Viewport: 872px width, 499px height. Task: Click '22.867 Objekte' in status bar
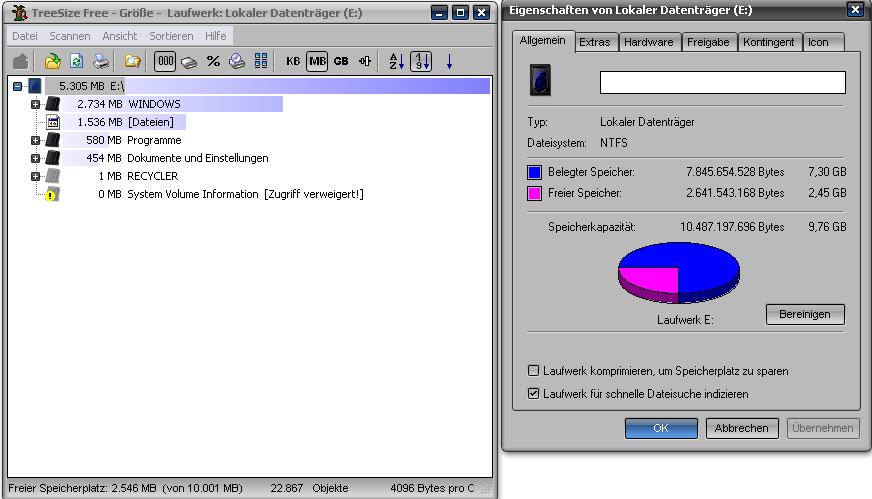tap(309, 488)
